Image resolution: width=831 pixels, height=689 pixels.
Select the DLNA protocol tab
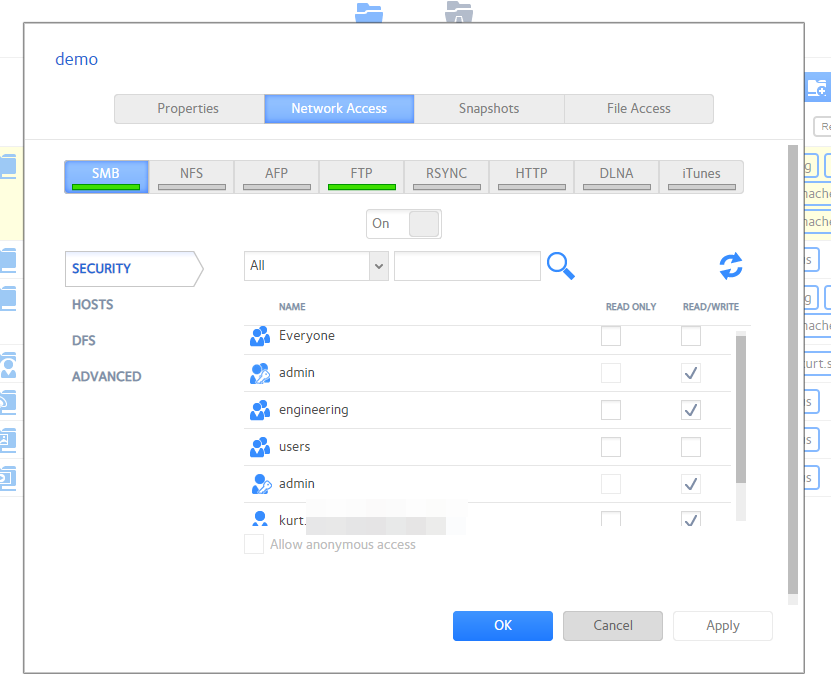coord(616,177)
